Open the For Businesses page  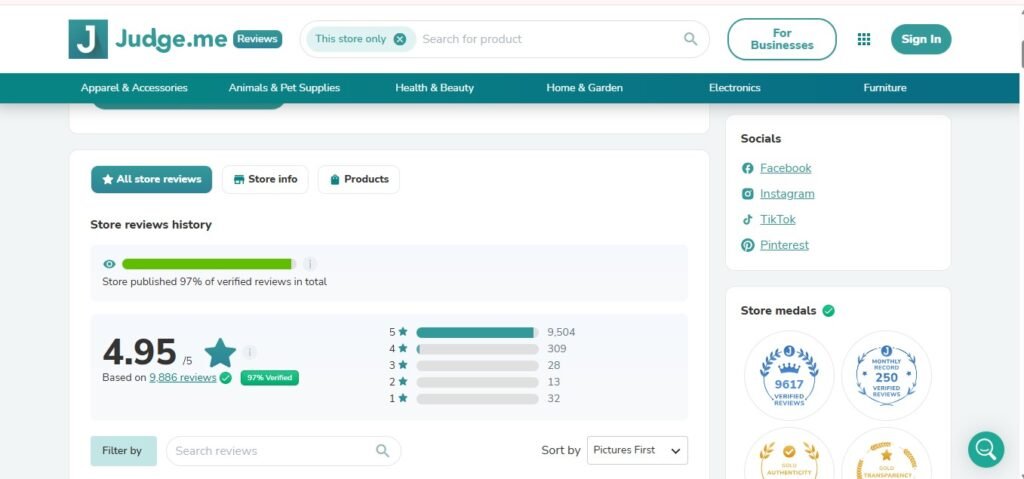click(x=782, y=39)
